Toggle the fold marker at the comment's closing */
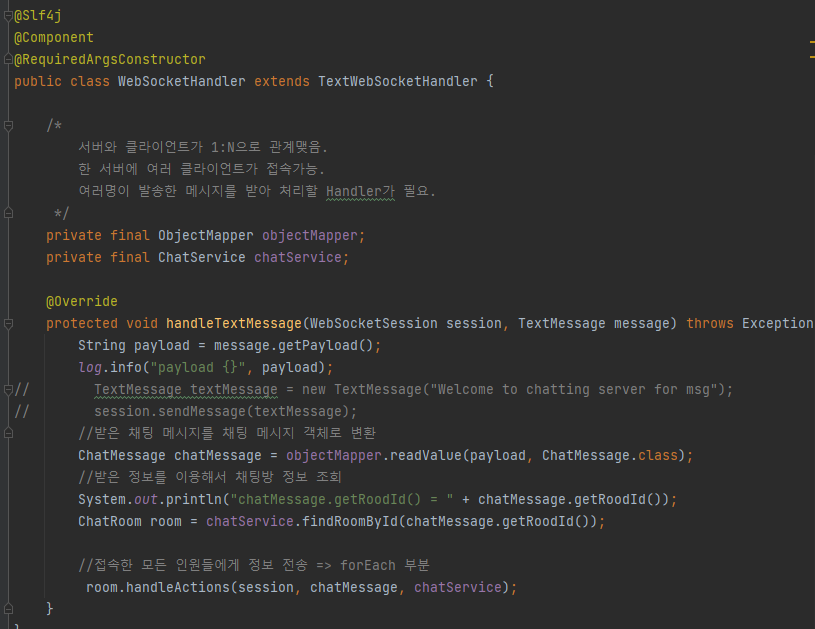This screenshot has height=629, width=815. [8, 213]
